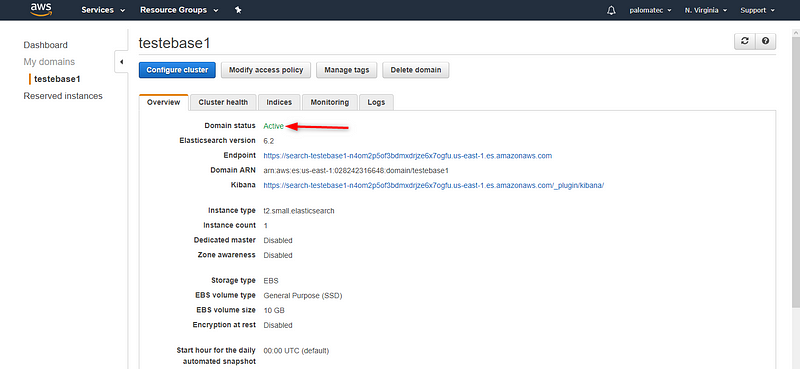Go to Dashboard in sidebar
Image resolution: width=800 pixels, height=369 pixels.
point(45,45)
